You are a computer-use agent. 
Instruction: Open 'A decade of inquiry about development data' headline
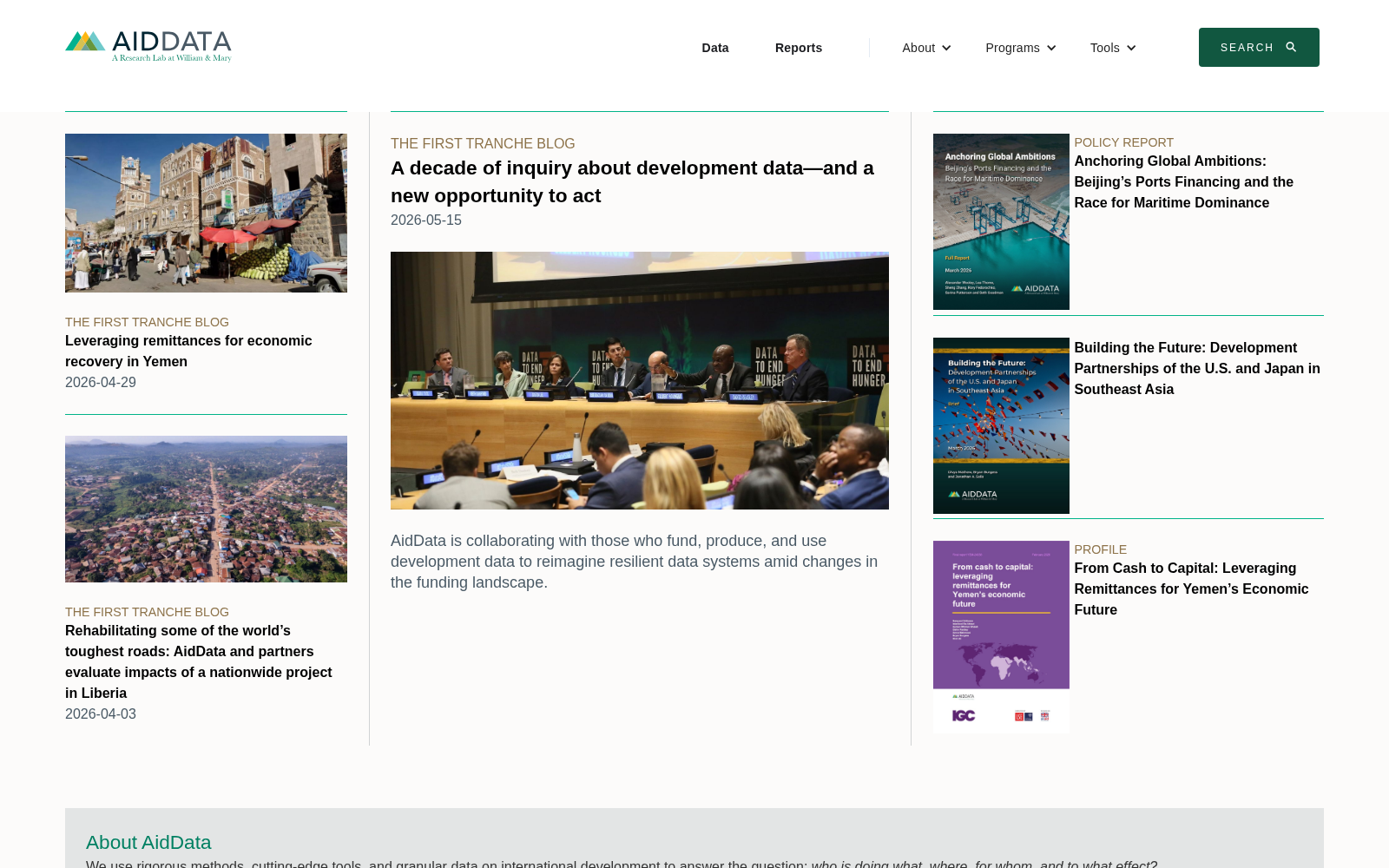coord(632,181)
